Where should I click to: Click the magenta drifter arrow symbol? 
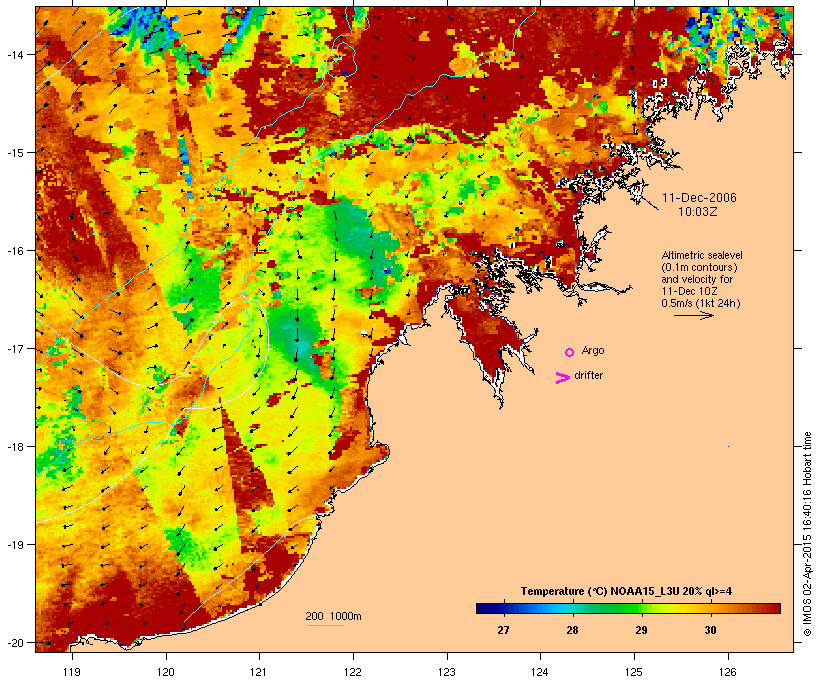point(562,378)
